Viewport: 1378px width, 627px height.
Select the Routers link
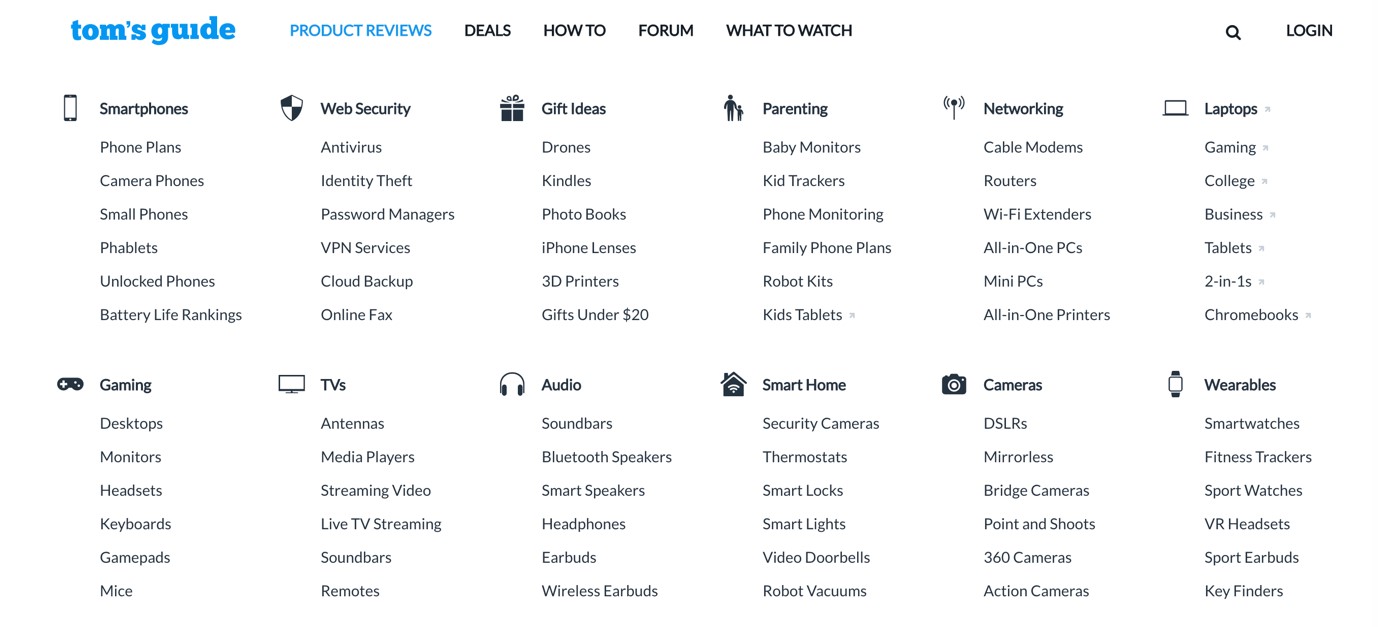click(x=1010, y=180)
